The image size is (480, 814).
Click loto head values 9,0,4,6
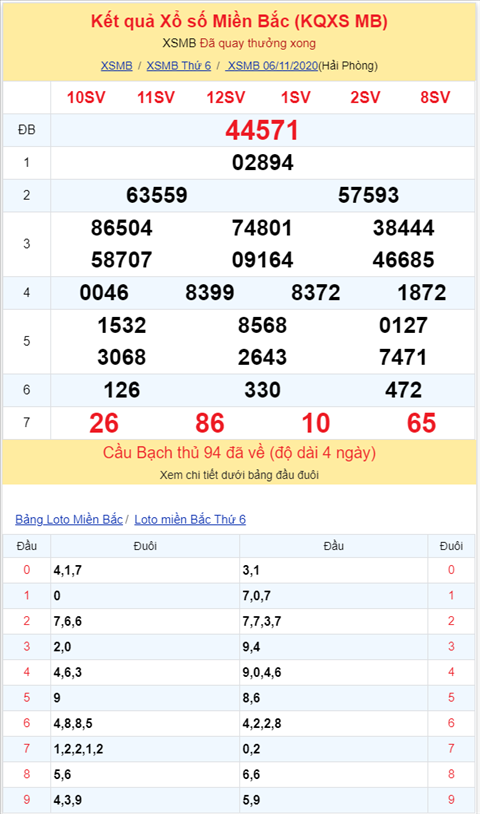(x=262, y=672)
